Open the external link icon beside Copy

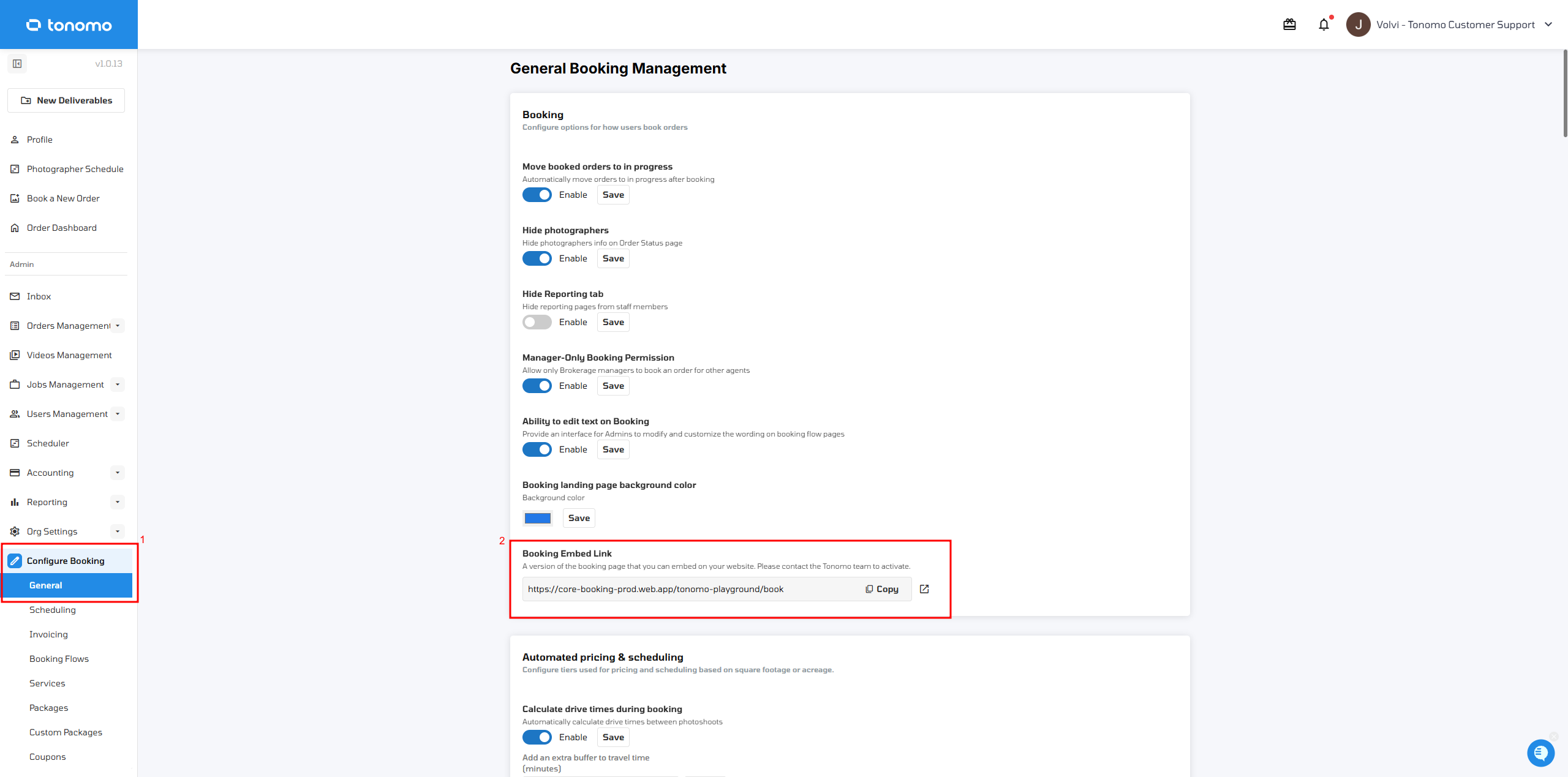coord(924,589)
